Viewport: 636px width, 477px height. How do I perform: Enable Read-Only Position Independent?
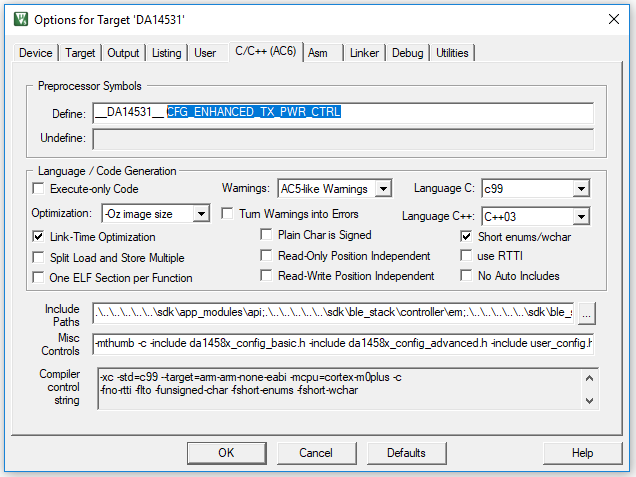[266, 256]
